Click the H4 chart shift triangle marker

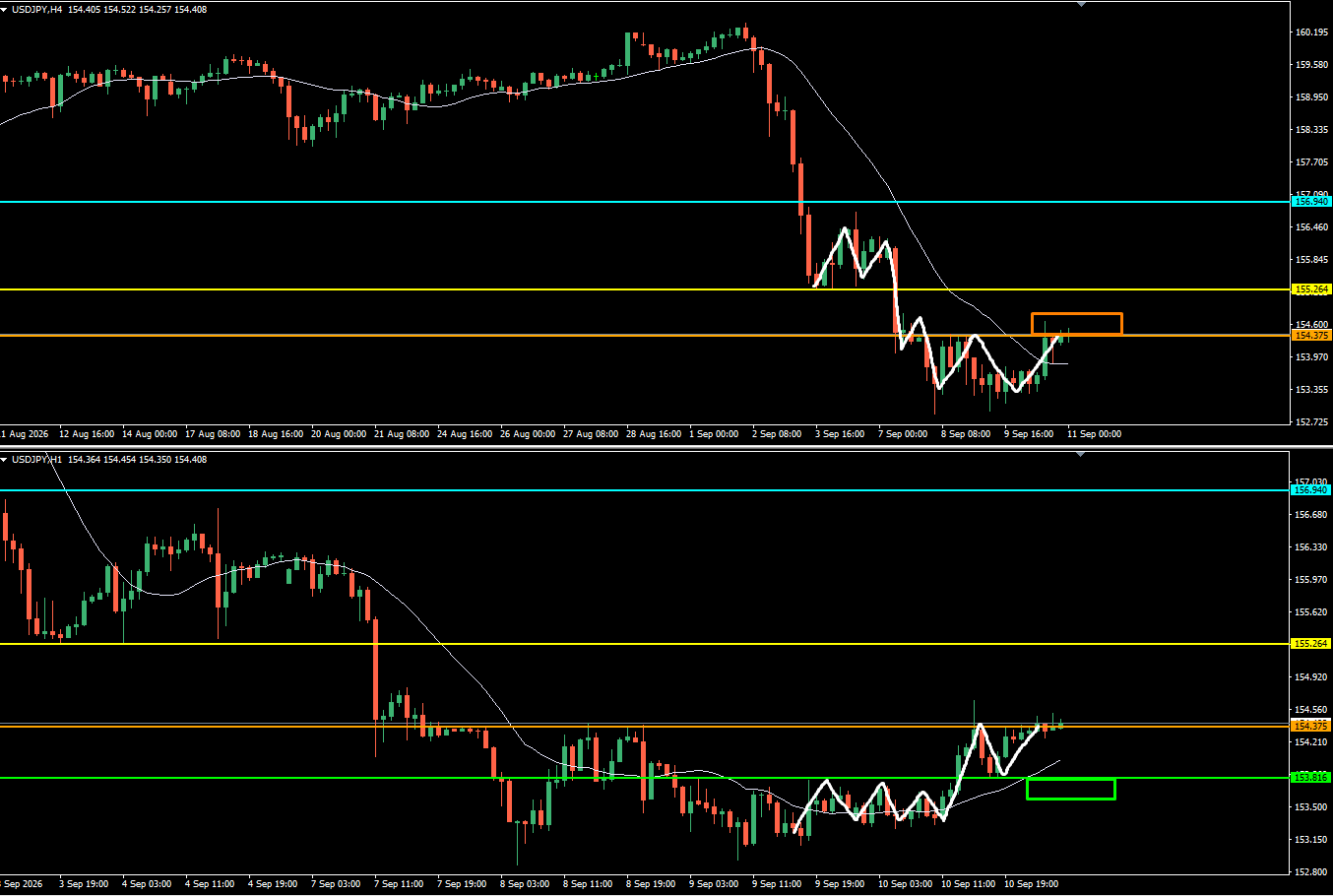(x=1082, y=5)
